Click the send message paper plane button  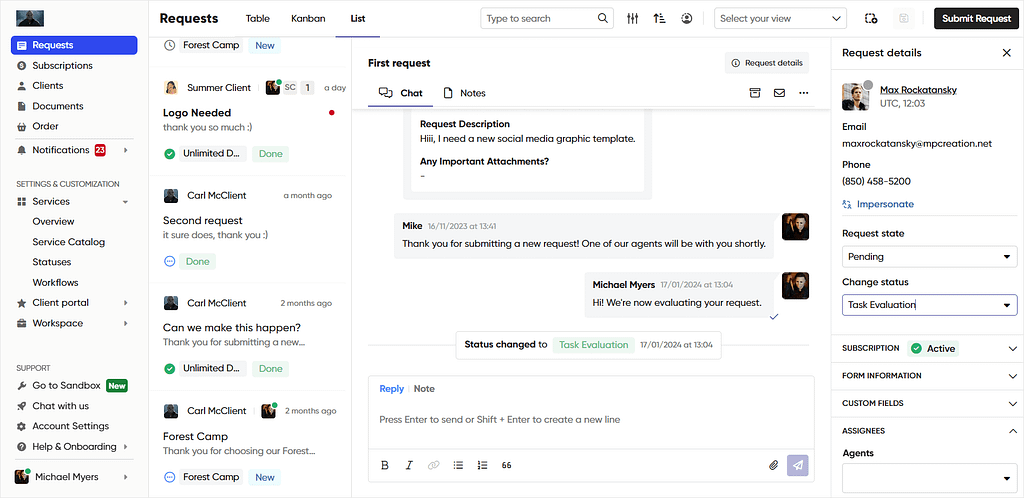tap(798, 465)
